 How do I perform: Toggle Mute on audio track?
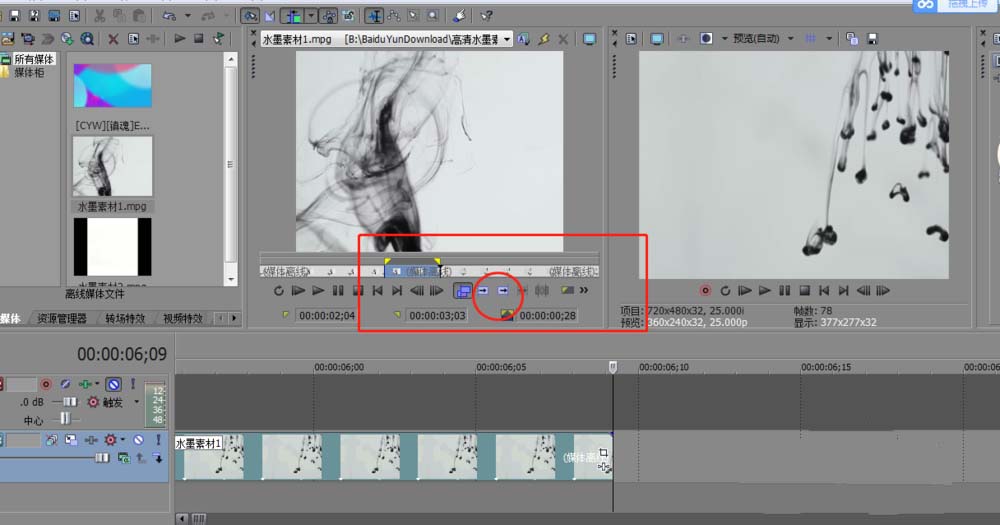114,384
